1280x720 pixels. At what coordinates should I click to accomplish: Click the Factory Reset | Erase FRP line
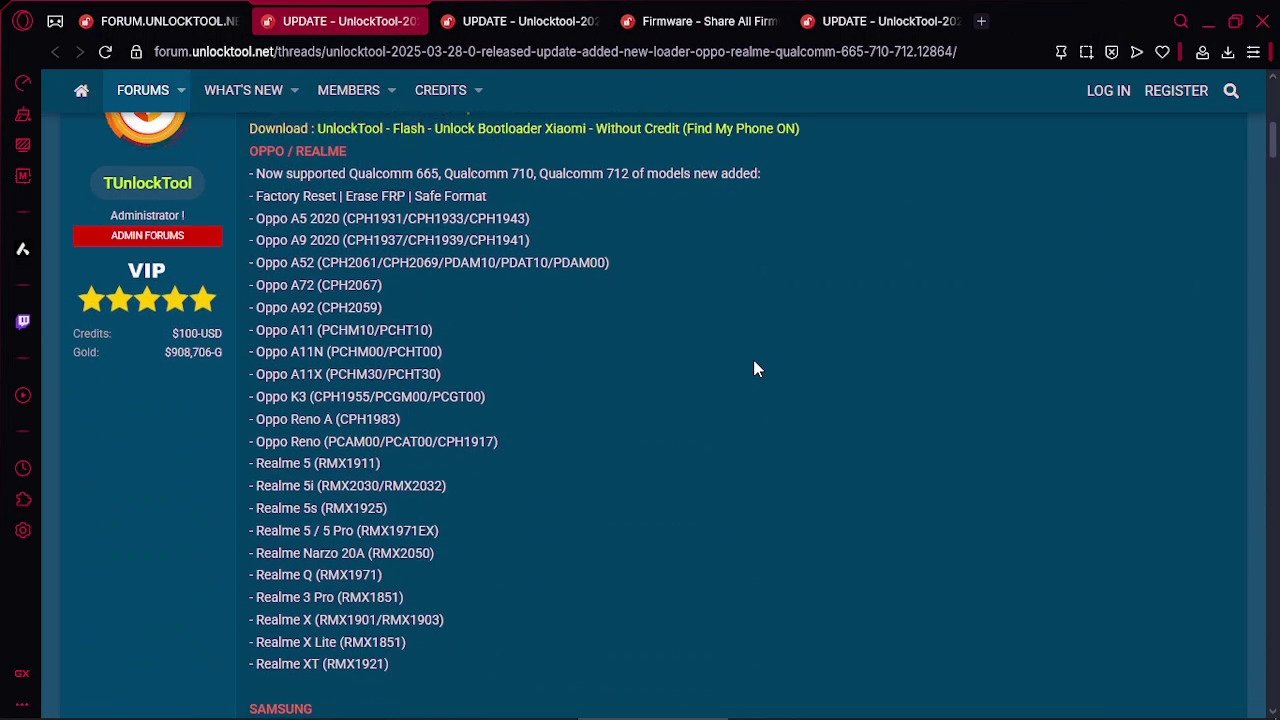pyautogui.click(x=367, y=196)
